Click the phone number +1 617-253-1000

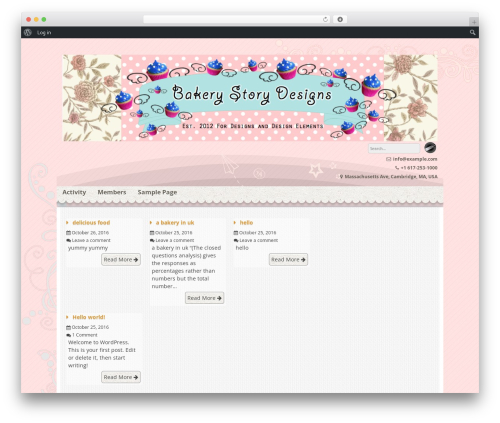419,168
